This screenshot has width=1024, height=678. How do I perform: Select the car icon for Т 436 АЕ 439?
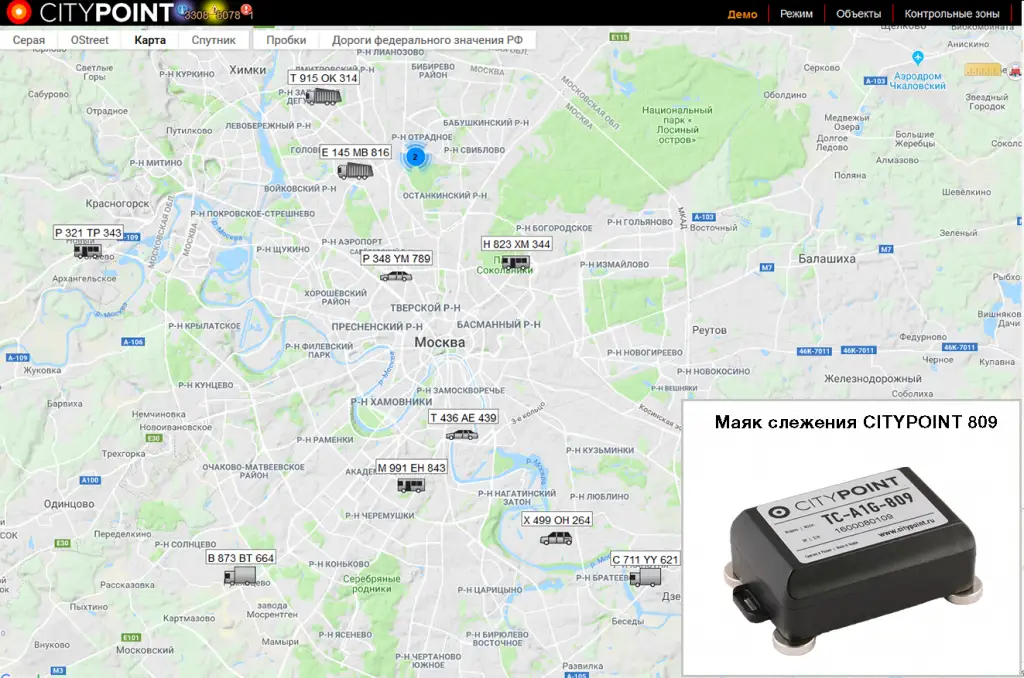pyautogui.click(x=460, y=437)
